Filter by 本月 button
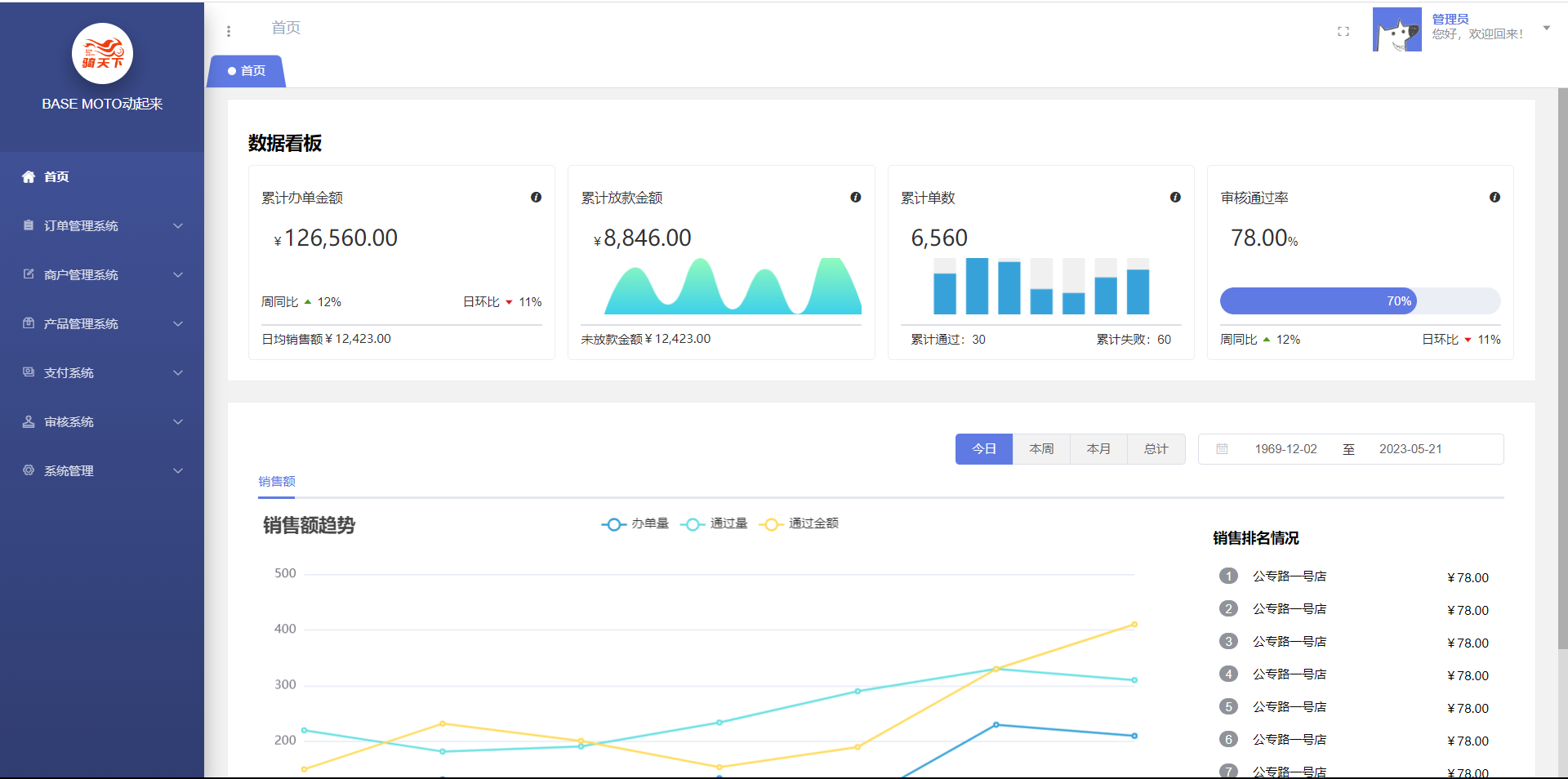Image resolution: width=1568 pixels, height=779 pixels. point(1098,449)
